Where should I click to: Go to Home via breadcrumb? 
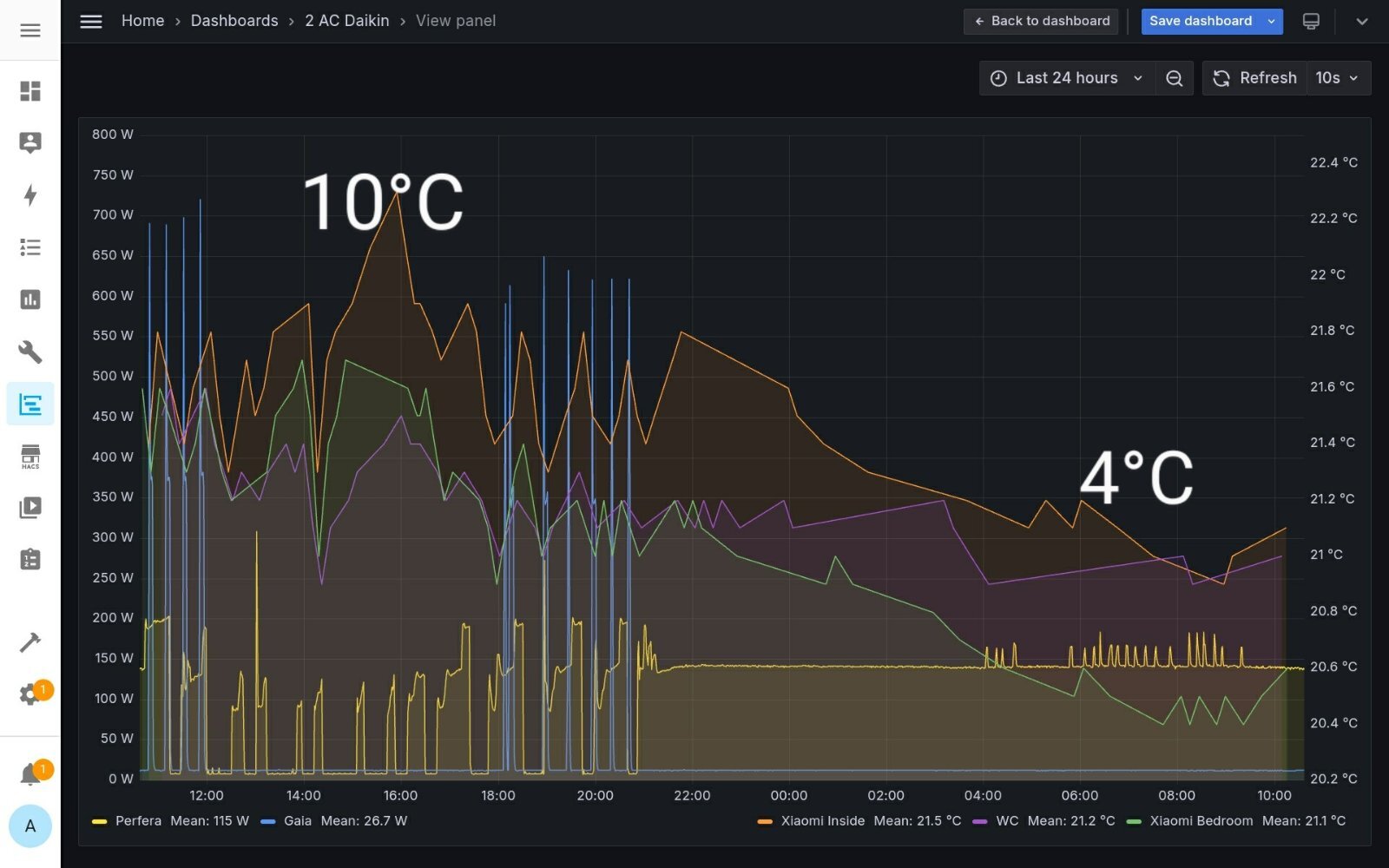coord(142,21)
